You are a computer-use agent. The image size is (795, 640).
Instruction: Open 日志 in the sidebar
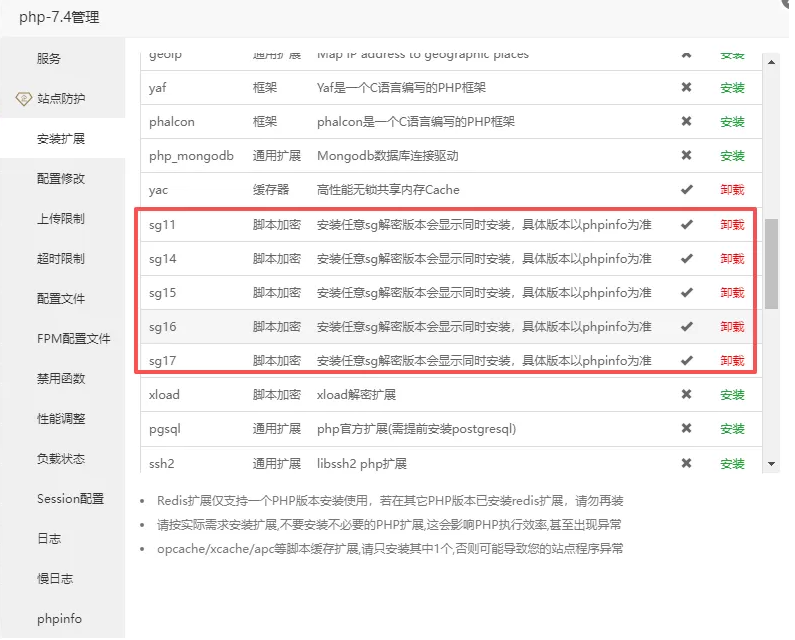49,539
